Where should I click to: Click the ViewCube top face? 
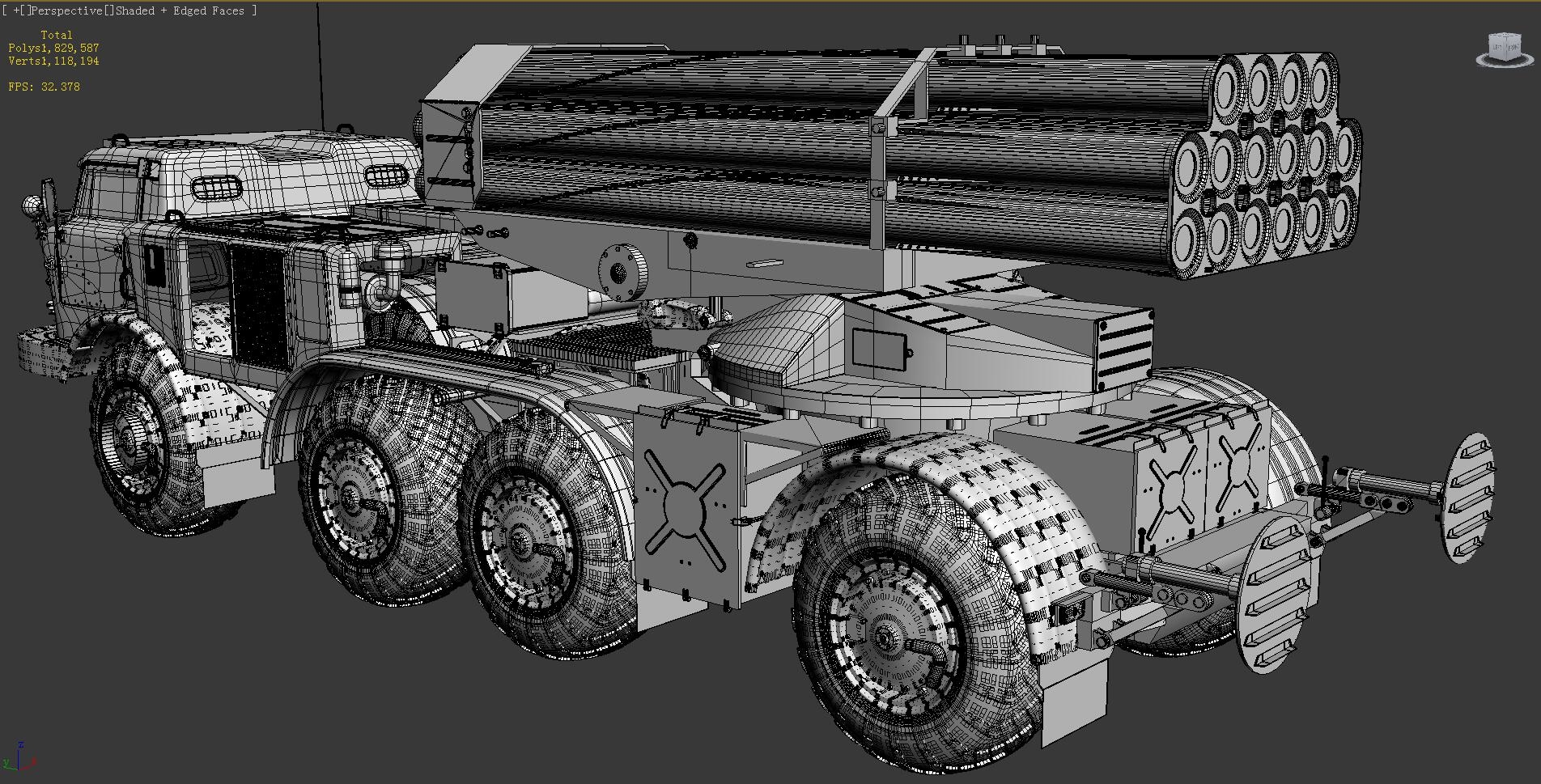(x=1505, y=35)
